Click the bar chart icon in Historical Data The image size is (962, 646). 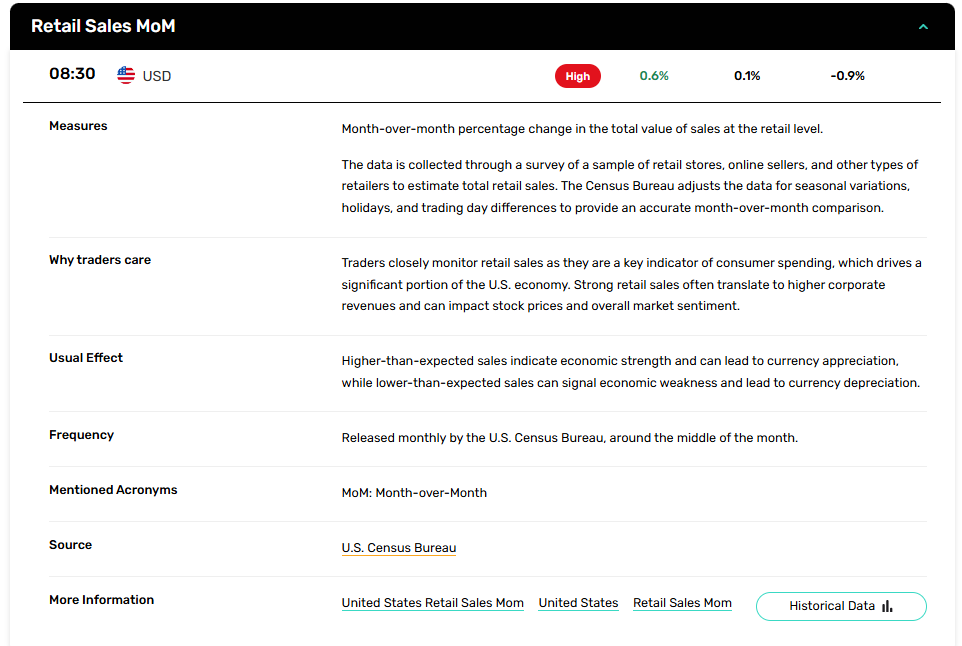click(887, 606)
